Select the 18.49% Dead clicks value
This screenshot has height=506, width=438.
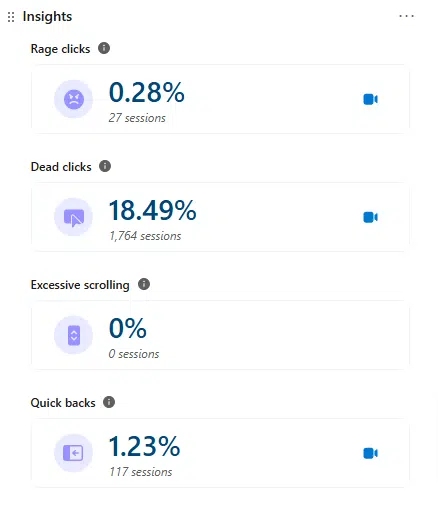point(153,210)
